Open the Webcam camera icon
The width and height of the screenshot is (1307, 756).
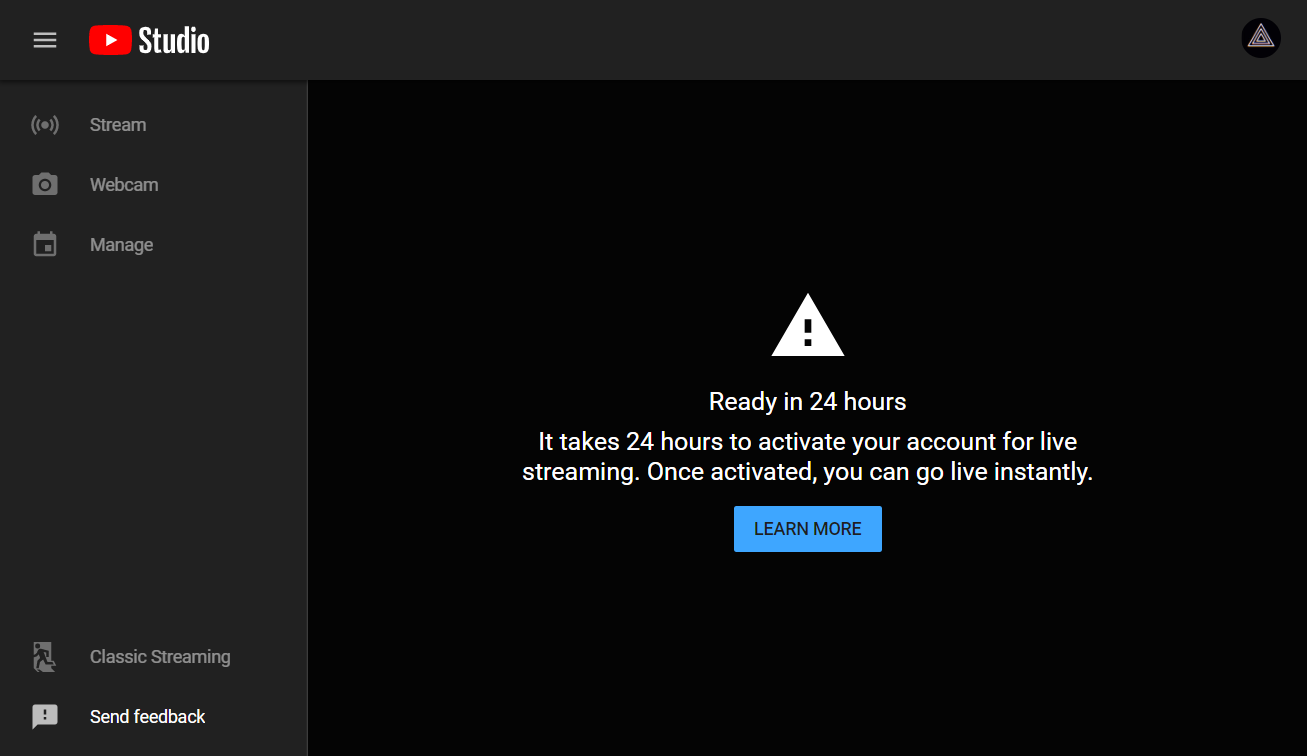[45, 184]
